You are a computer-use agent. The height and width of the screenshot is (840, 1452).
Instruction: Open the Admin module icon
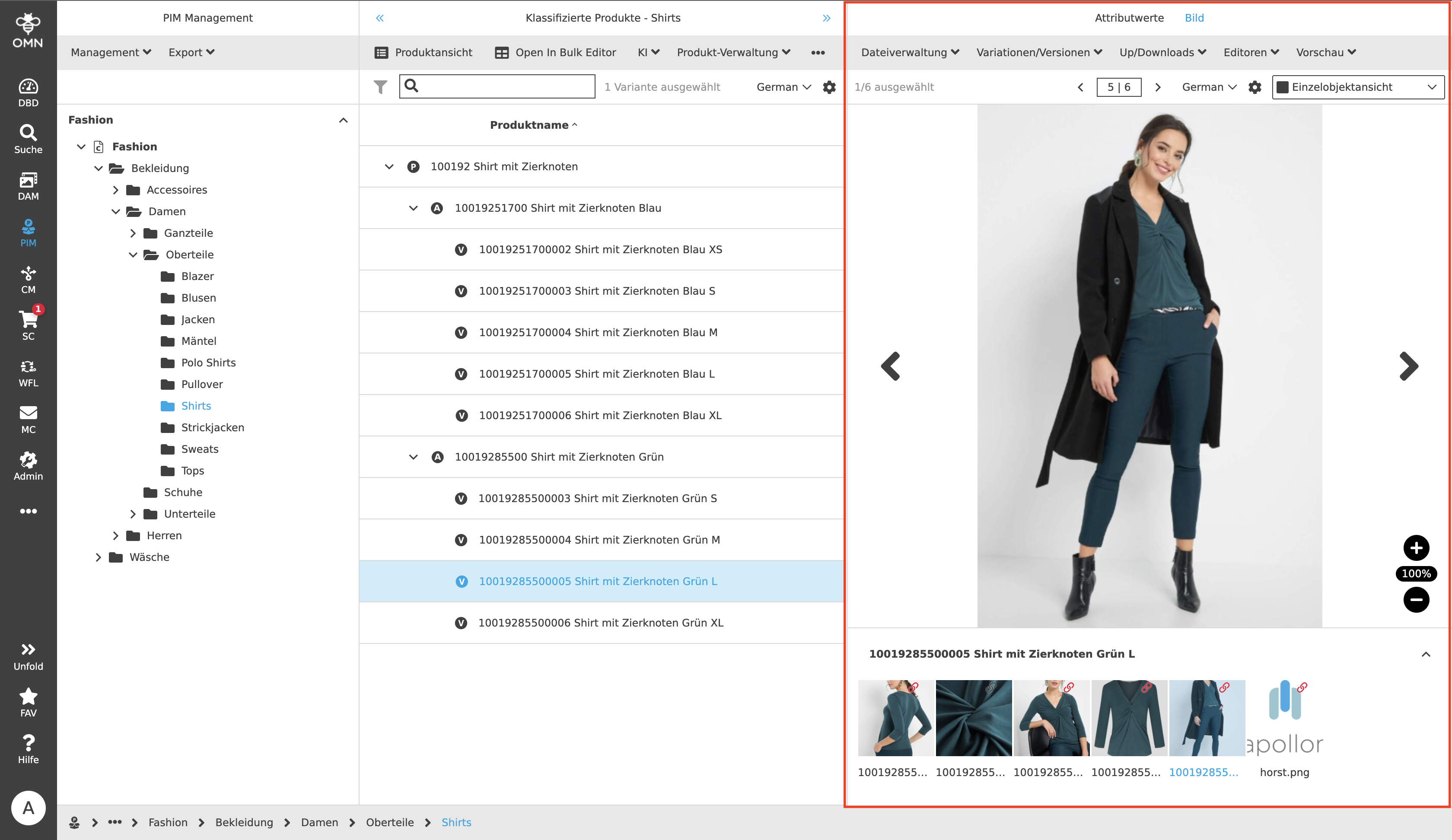(x=28, y=465)
